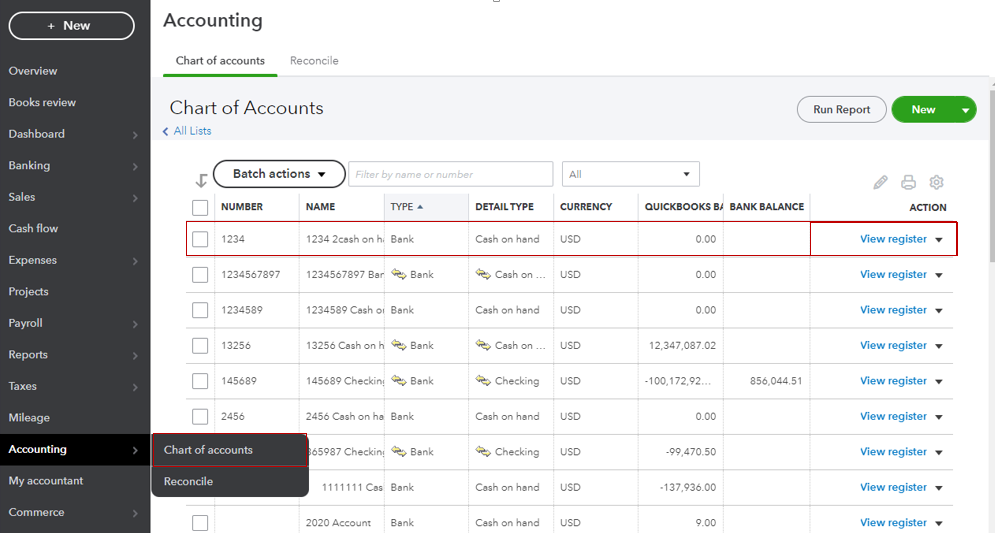The width and height of the screenshot is (995, 533).
Task: Open Accounting in the sidebar
Action: pyautogui.click(x=75, y=449)
